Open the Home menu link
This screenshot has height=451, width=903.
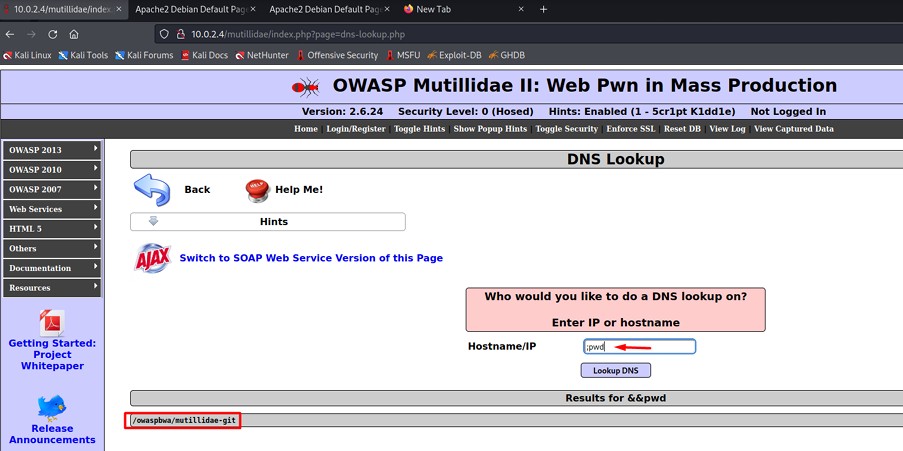(x=306, y=129)
